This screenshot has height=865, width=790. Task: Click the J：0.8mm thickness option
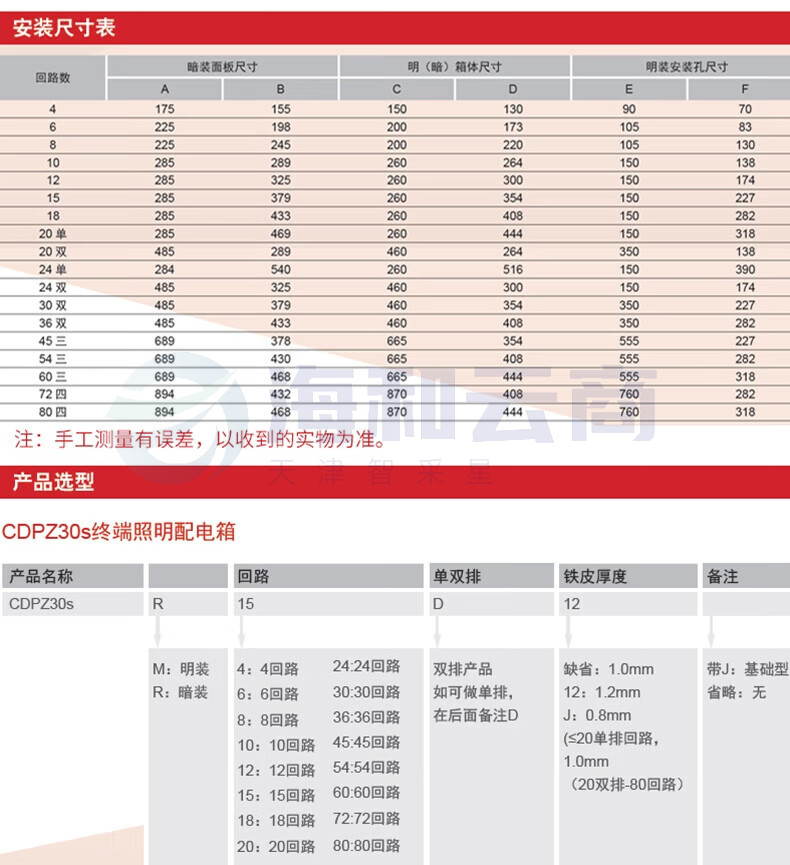coord(597,716)
